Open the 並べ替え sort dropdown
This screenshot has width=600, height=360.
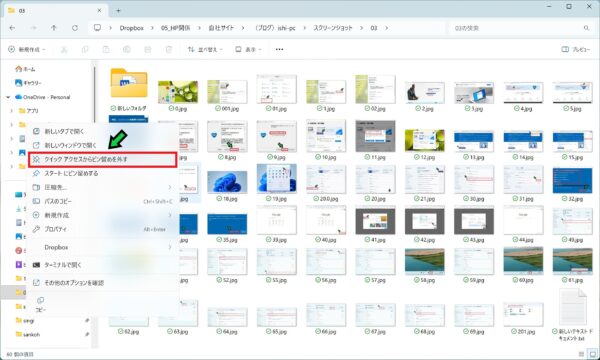205,49
